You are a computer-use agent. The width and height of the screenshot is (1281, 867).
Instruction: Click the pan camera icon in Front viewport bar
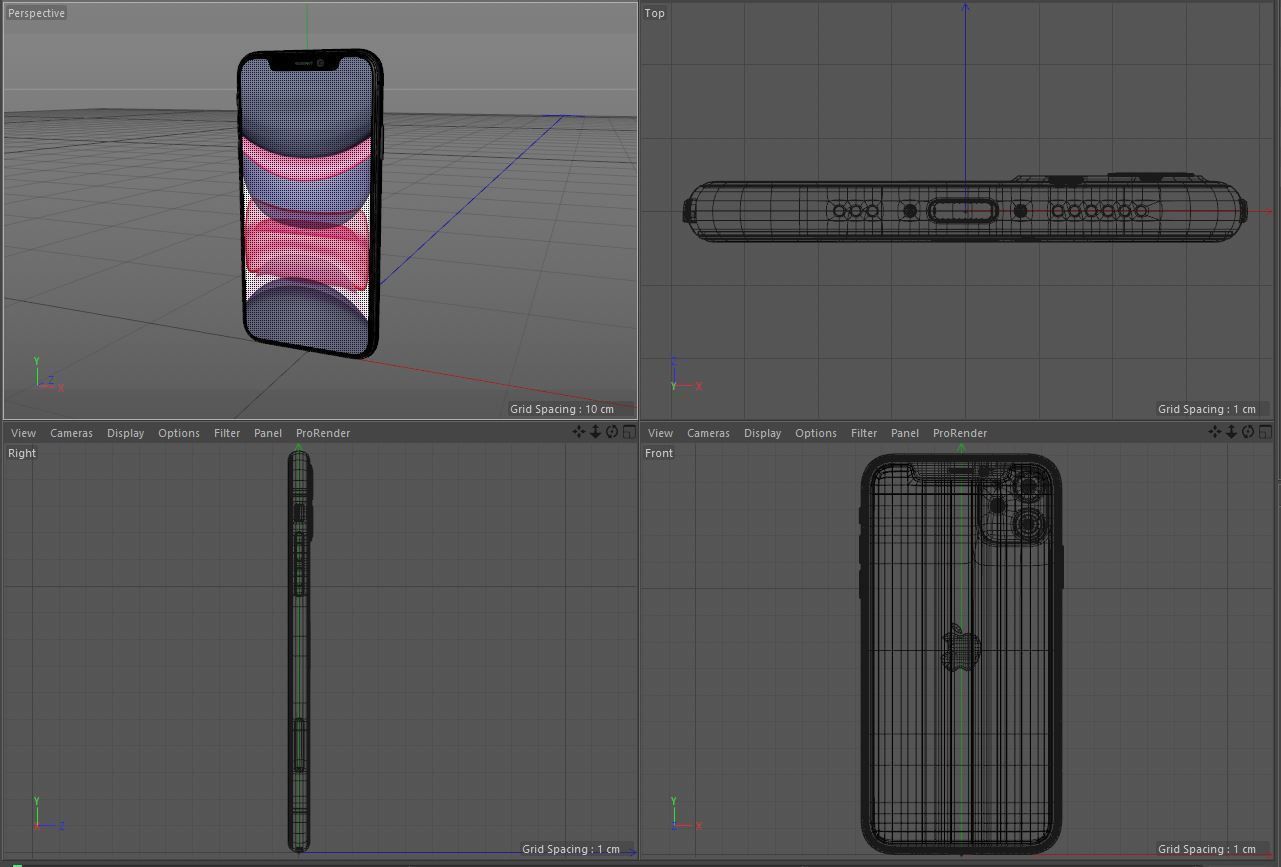coord(1215,432)
